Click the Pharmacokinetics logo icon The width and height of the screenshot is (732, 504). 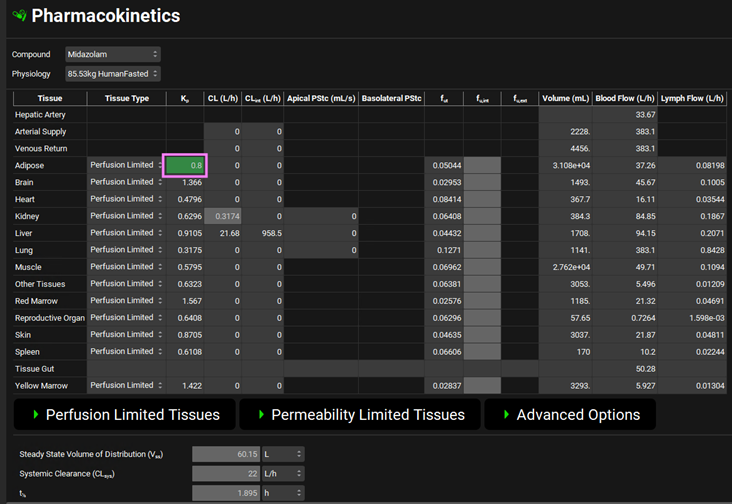[x=18, y=16]
